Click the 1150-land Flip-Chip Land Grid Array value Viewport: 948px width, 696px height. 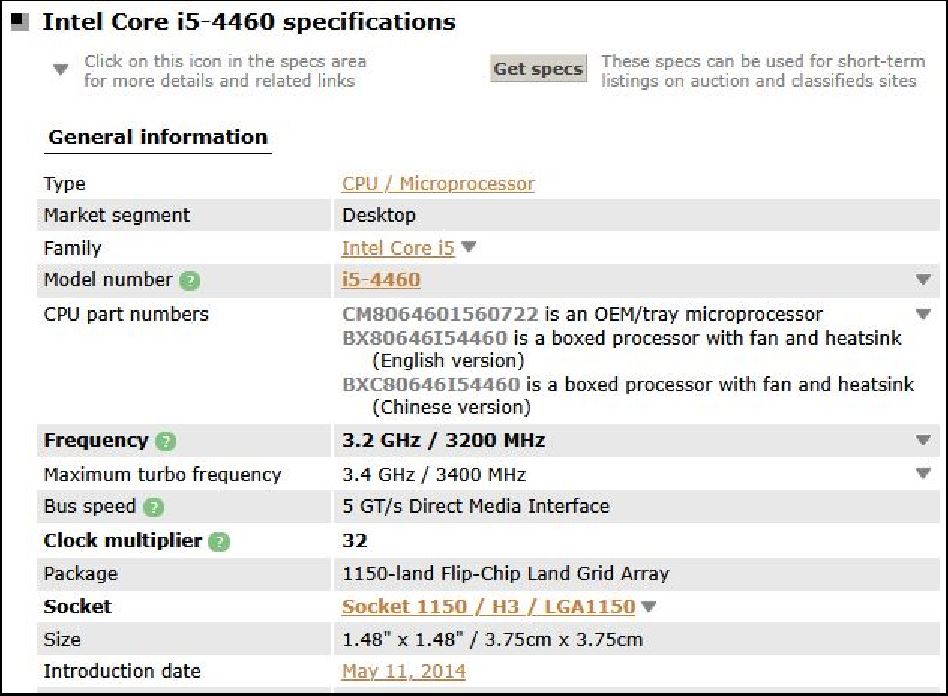pos(505,573)
